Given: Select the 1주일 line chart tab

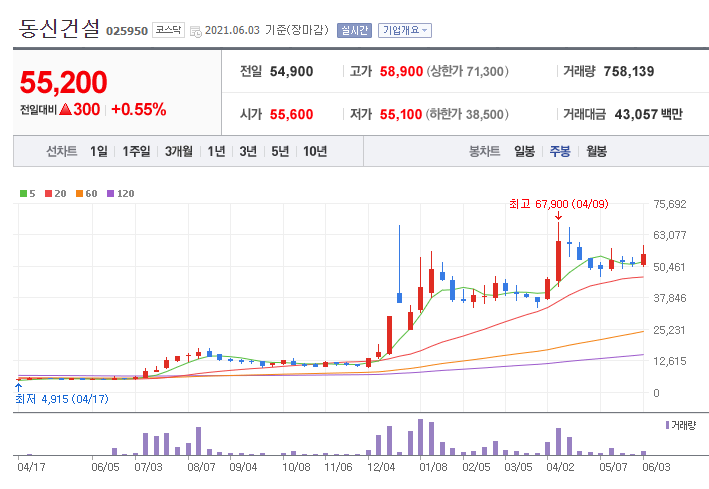Looking at the screenshot, I should coord(136,151).
